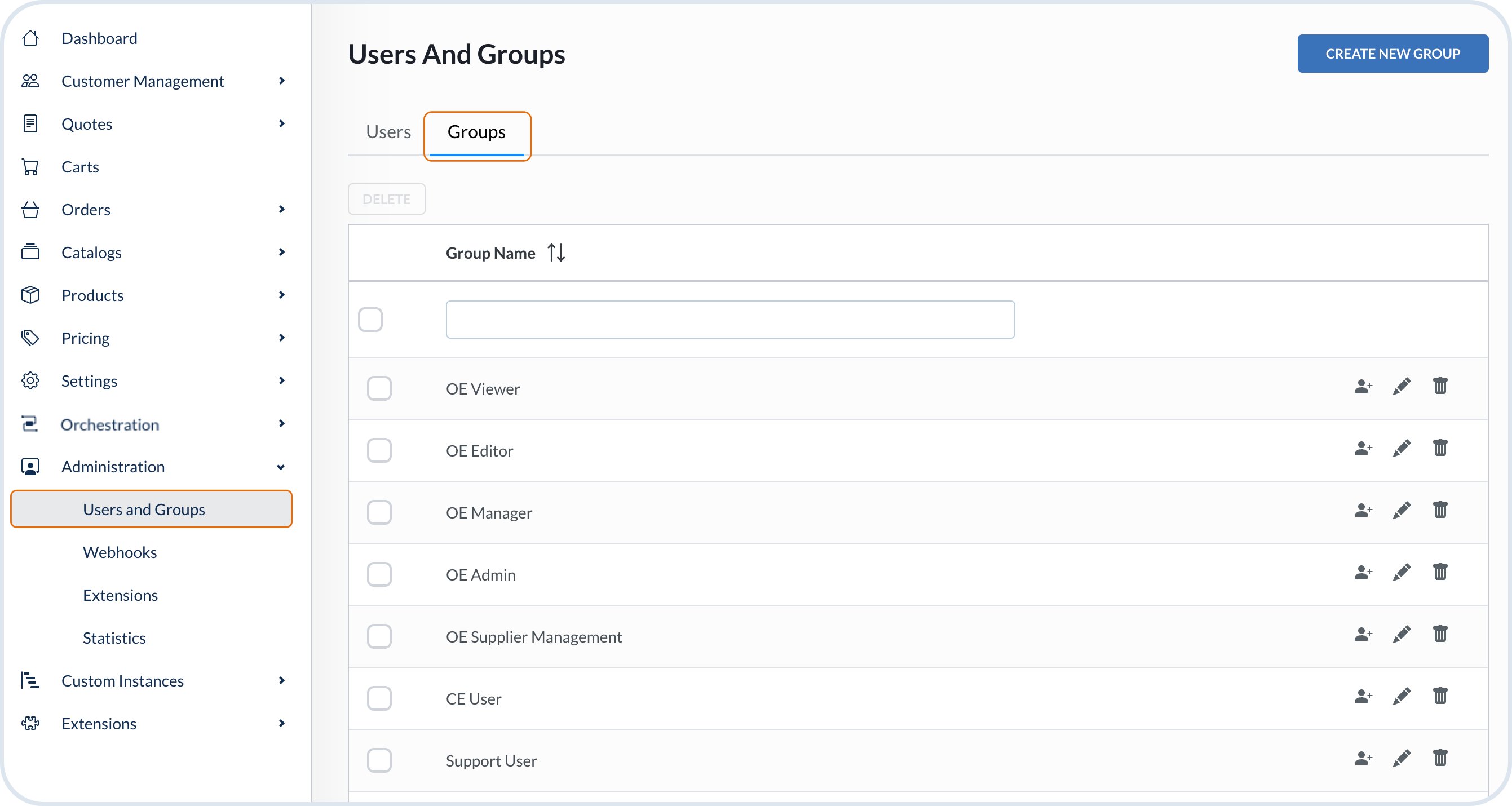Screen dimensions: 1512x806
Task: Click the Group Name filter input field
Action: 730,319
